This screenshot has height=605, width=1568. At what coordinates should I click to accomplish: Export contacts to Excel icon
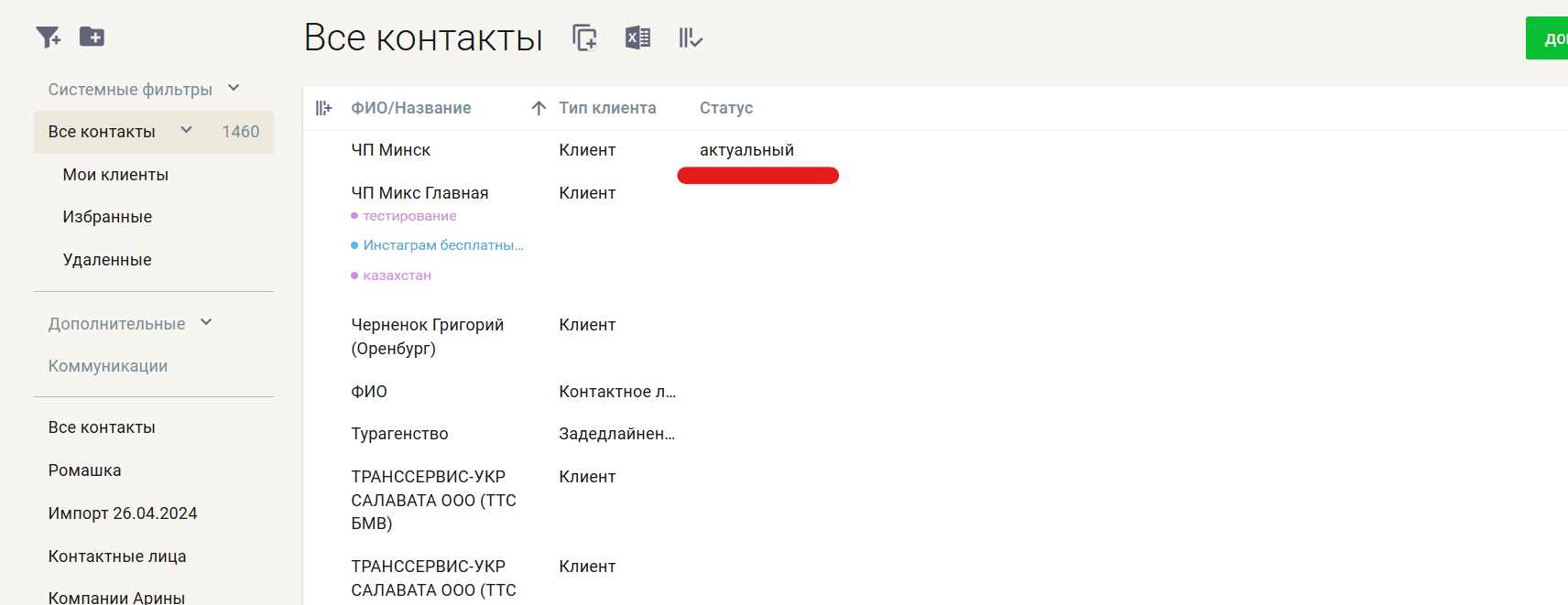(637, 38)
